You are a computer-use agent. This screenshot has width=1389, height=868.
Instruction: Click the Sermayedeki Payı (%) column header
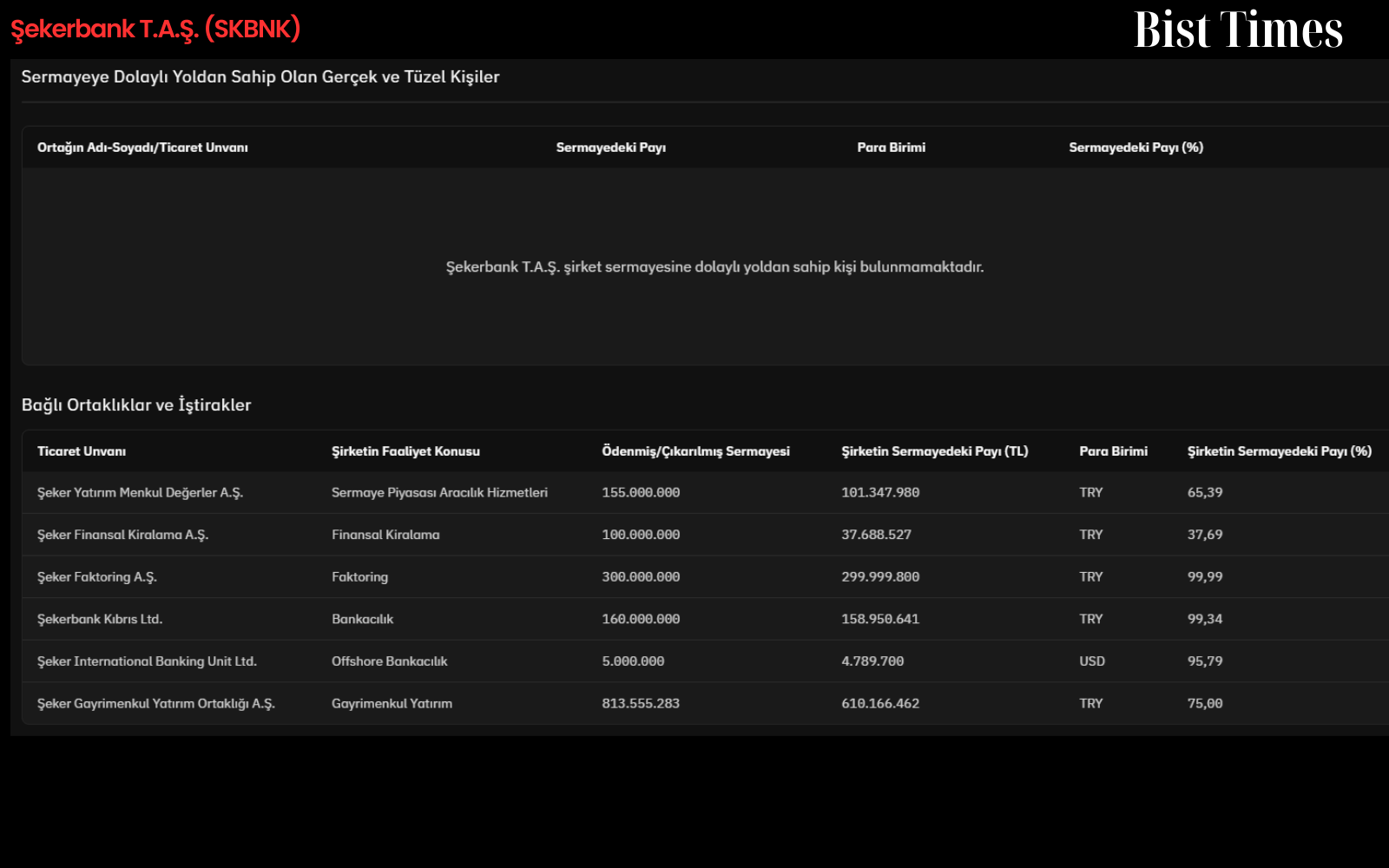tap(1136, 148)
